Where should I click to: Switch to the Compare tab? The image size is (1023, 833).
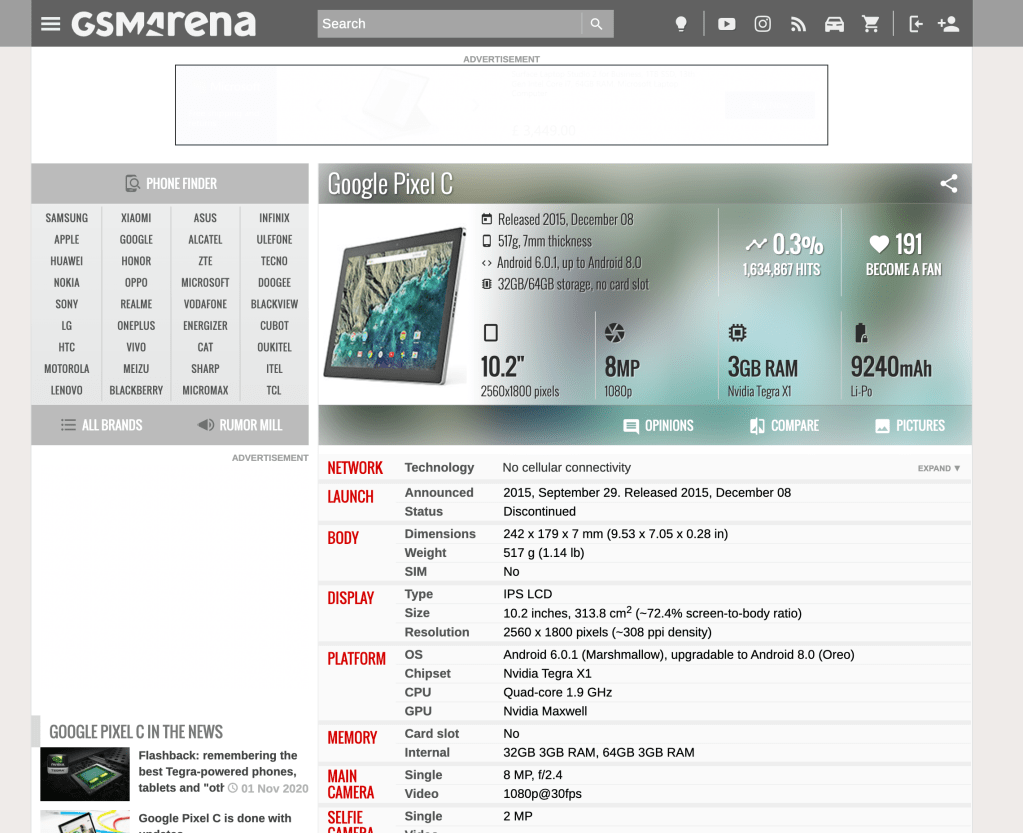784,426
